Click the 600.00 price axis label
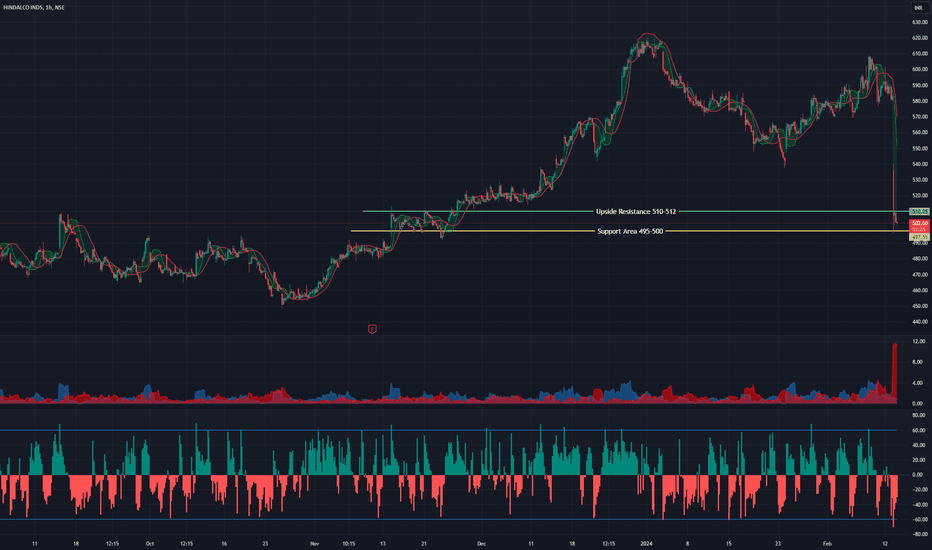 (920, 70)
